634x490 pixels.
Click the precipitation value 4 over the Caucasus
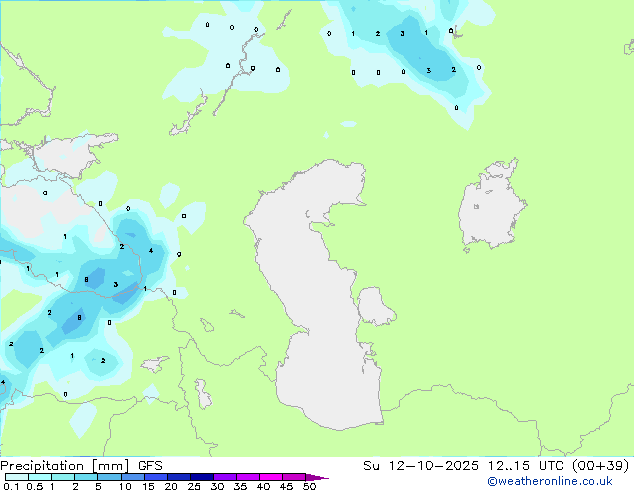pos(151,251)
